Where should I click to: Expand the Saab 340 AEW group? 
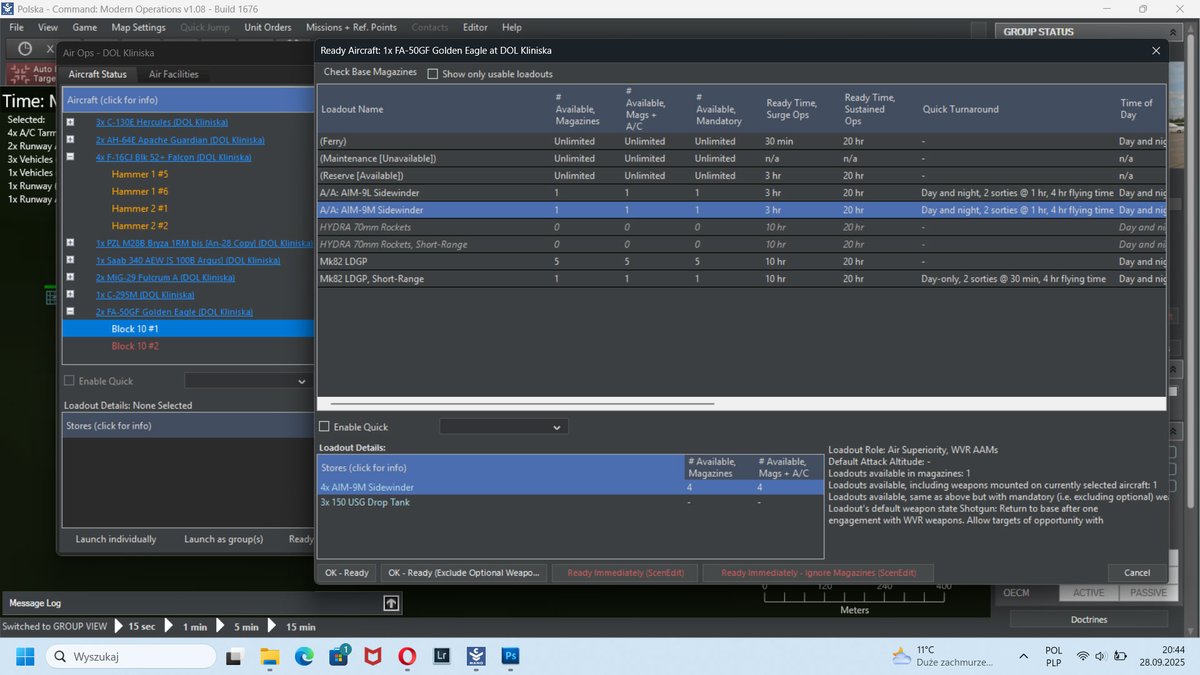coord(71,260)
